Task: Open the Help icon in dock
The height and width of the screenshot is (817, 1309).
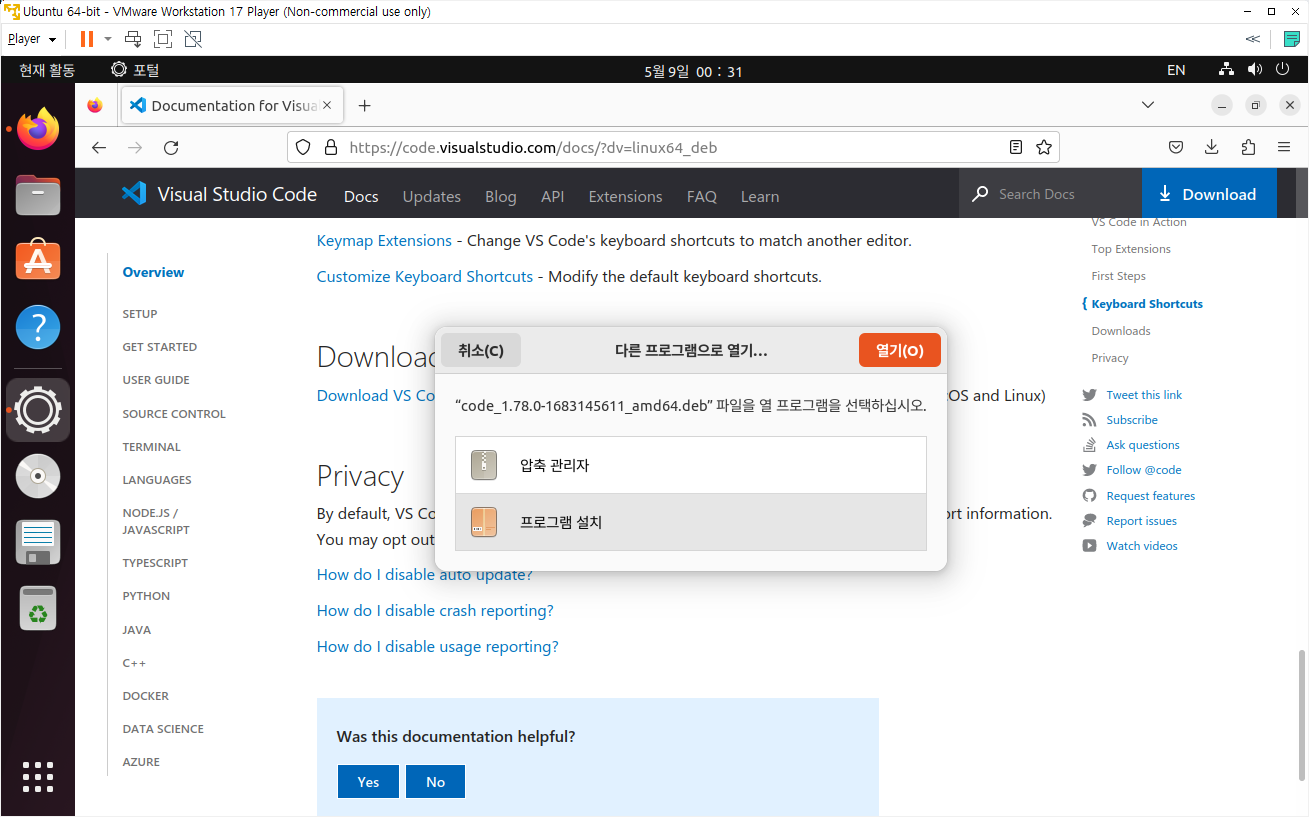Action: pos(38,327)
